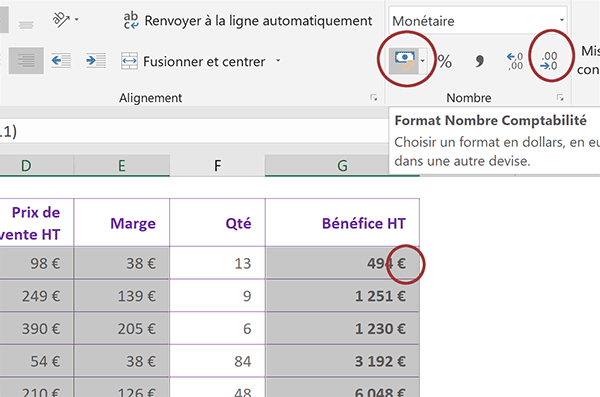Reduce decimal places icon
The height and width of the screenshot is (397, 600).
[549, 61]
